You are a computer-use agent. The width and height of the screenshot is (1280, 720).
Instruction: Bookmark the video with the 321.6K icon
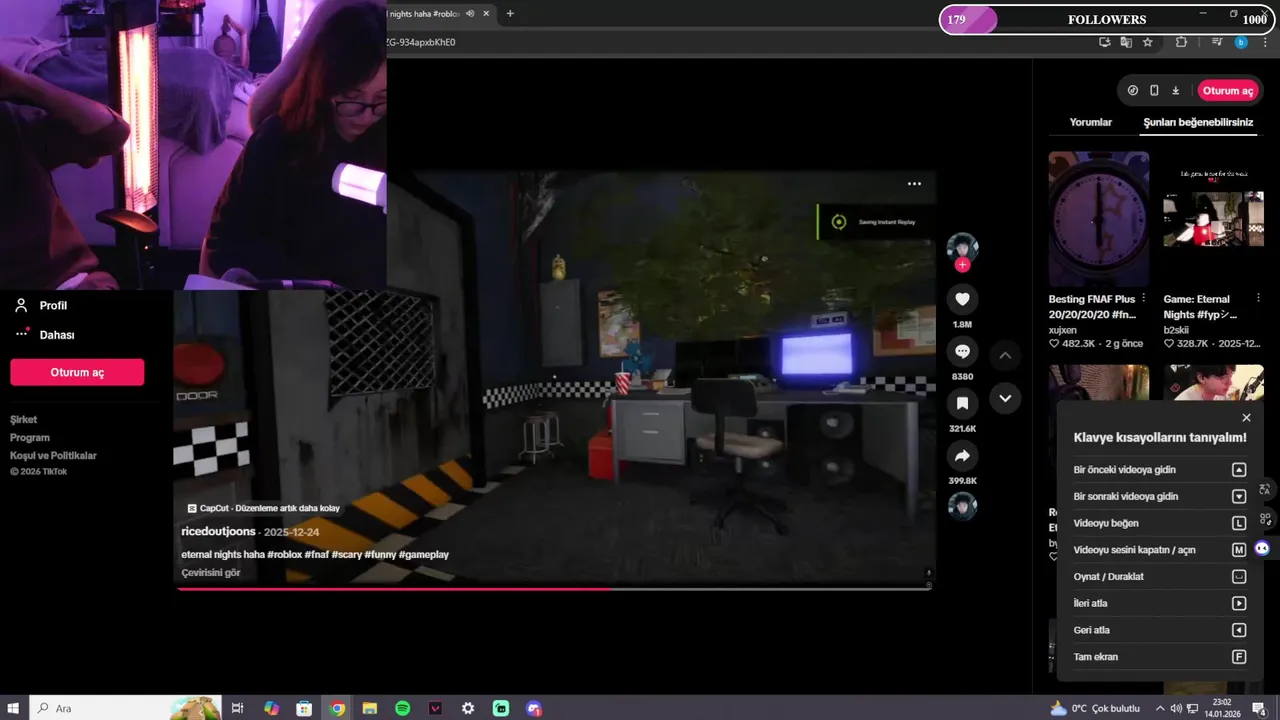click(x=962, y=403)
